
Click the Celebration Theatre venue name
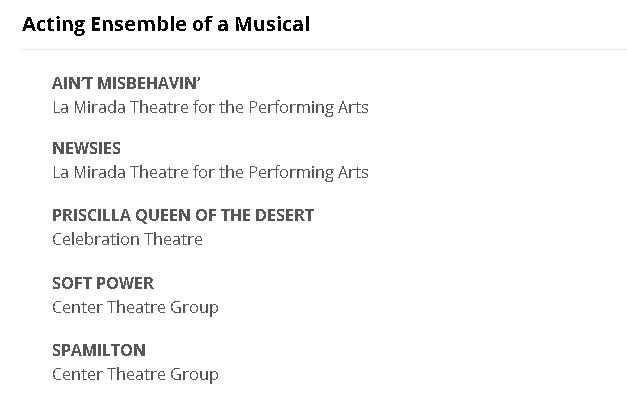click(127, 239)
